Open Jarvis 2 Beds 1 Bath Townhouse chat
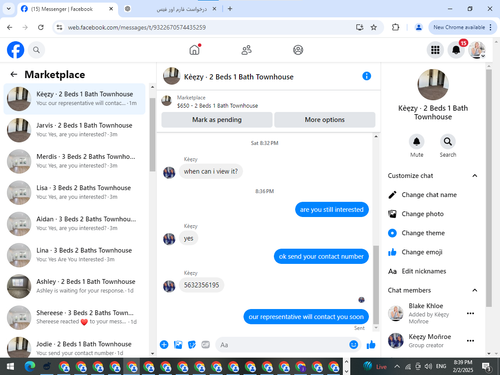500x375 pixels. (75, 130)
